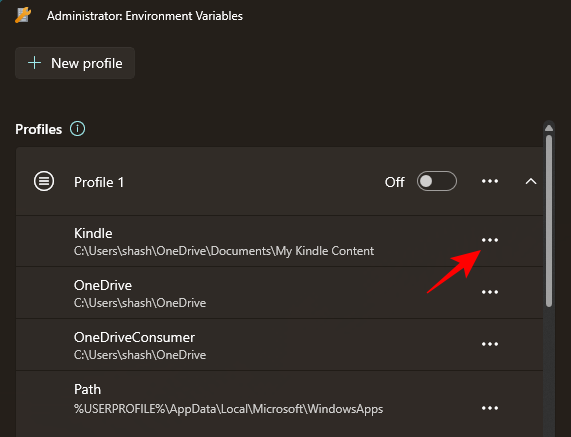Select the Kindle variable row
The height and width of the screenshot is (437, 571).
point(279,241)
